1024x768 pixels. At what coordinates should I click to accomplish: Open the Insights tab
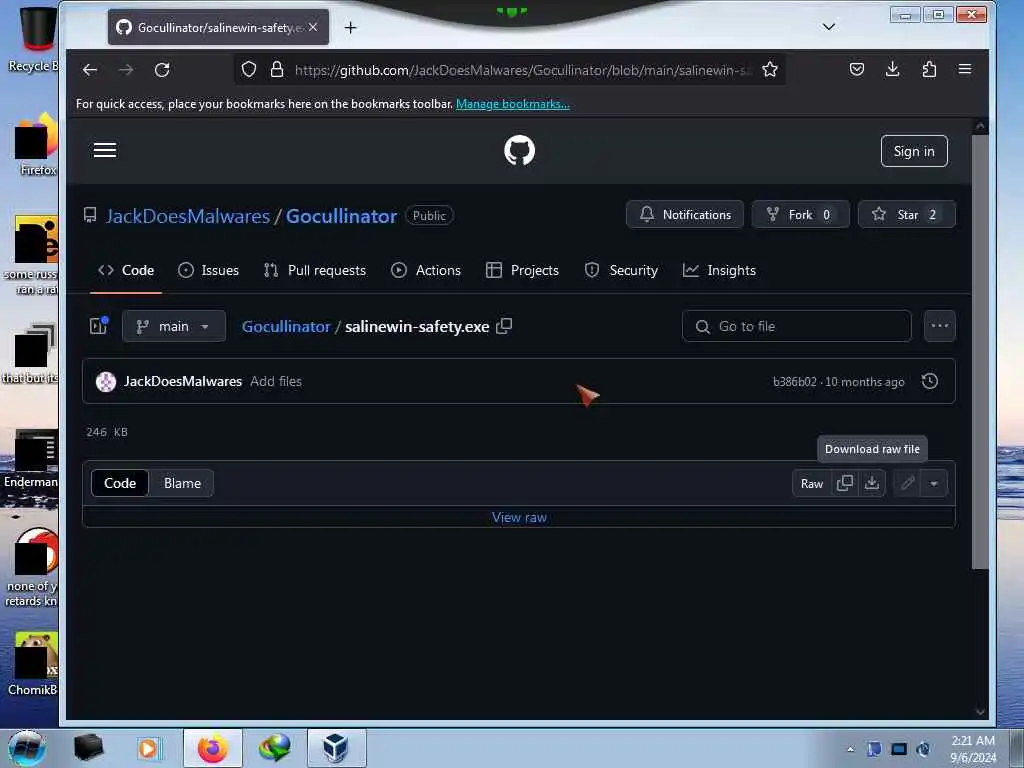(719, 270)
